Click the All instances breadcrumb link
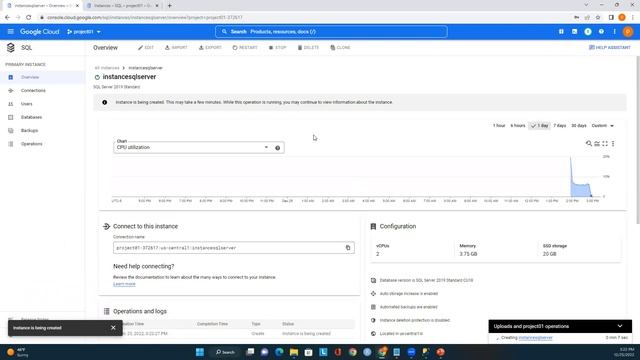 [x=107, y=68]
